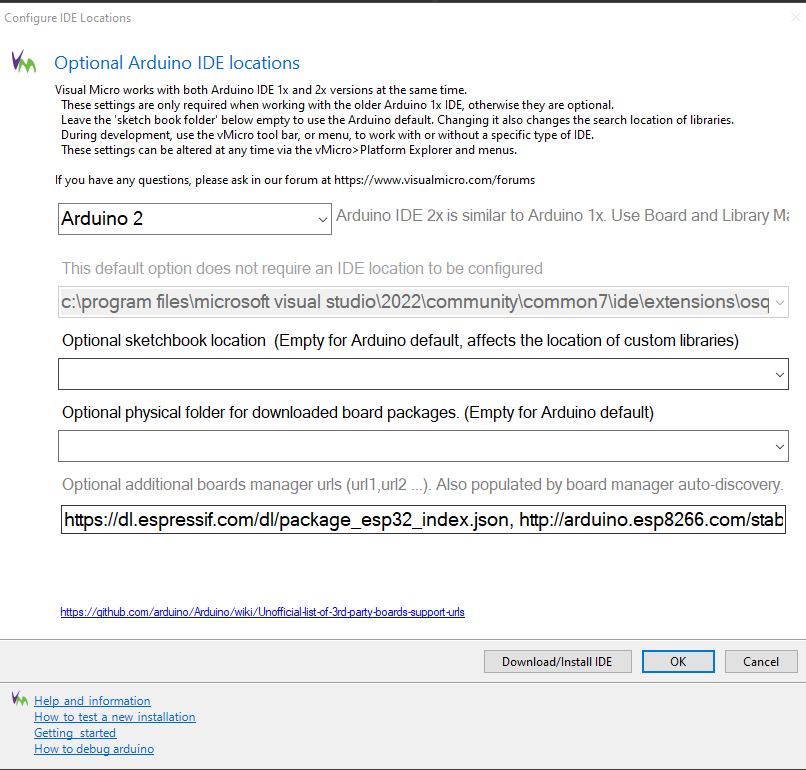Open the unofficial 3rd-party boards support URLs link

pos(262,612)
